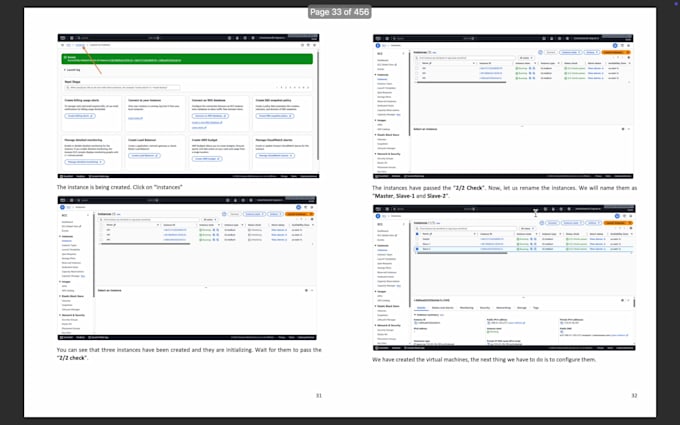
Task: Open the screenshot with the green success banner
Action: tap(189, 106)
